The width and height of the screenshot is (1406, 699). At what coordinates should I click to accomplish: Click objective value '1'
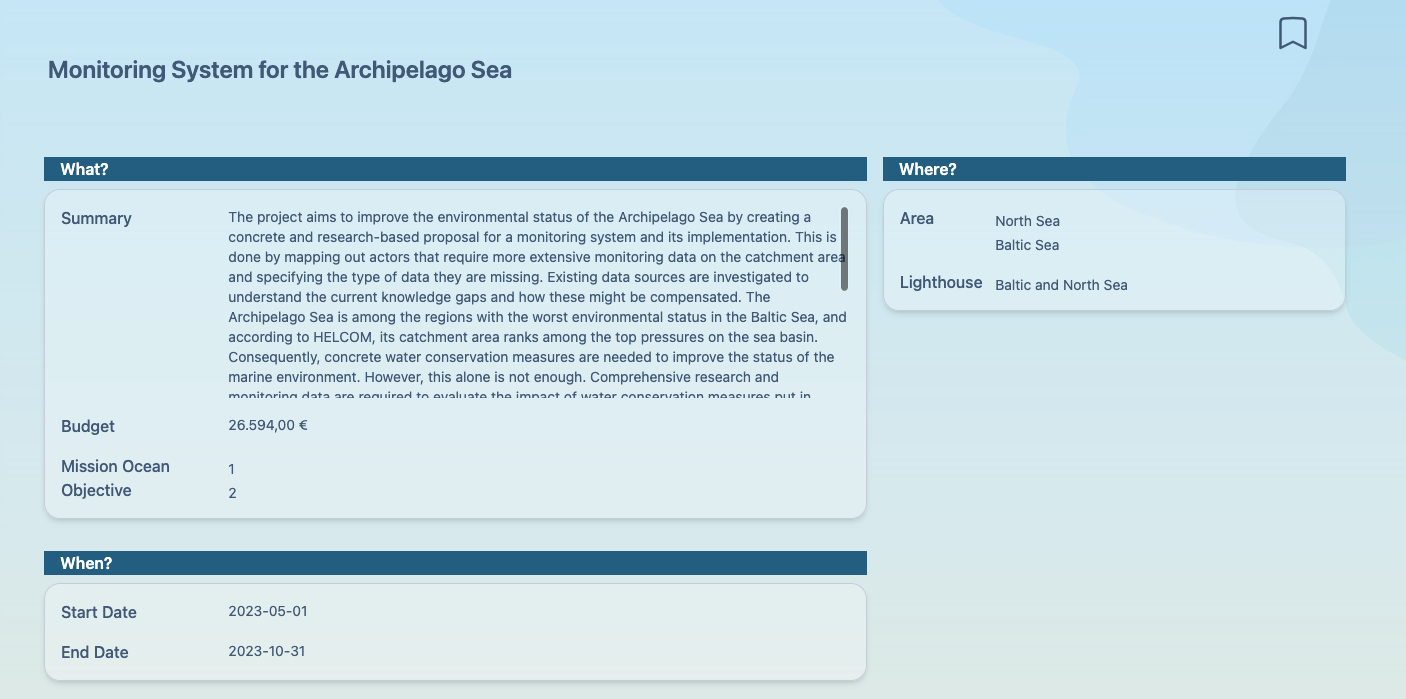tap(232, 469)
